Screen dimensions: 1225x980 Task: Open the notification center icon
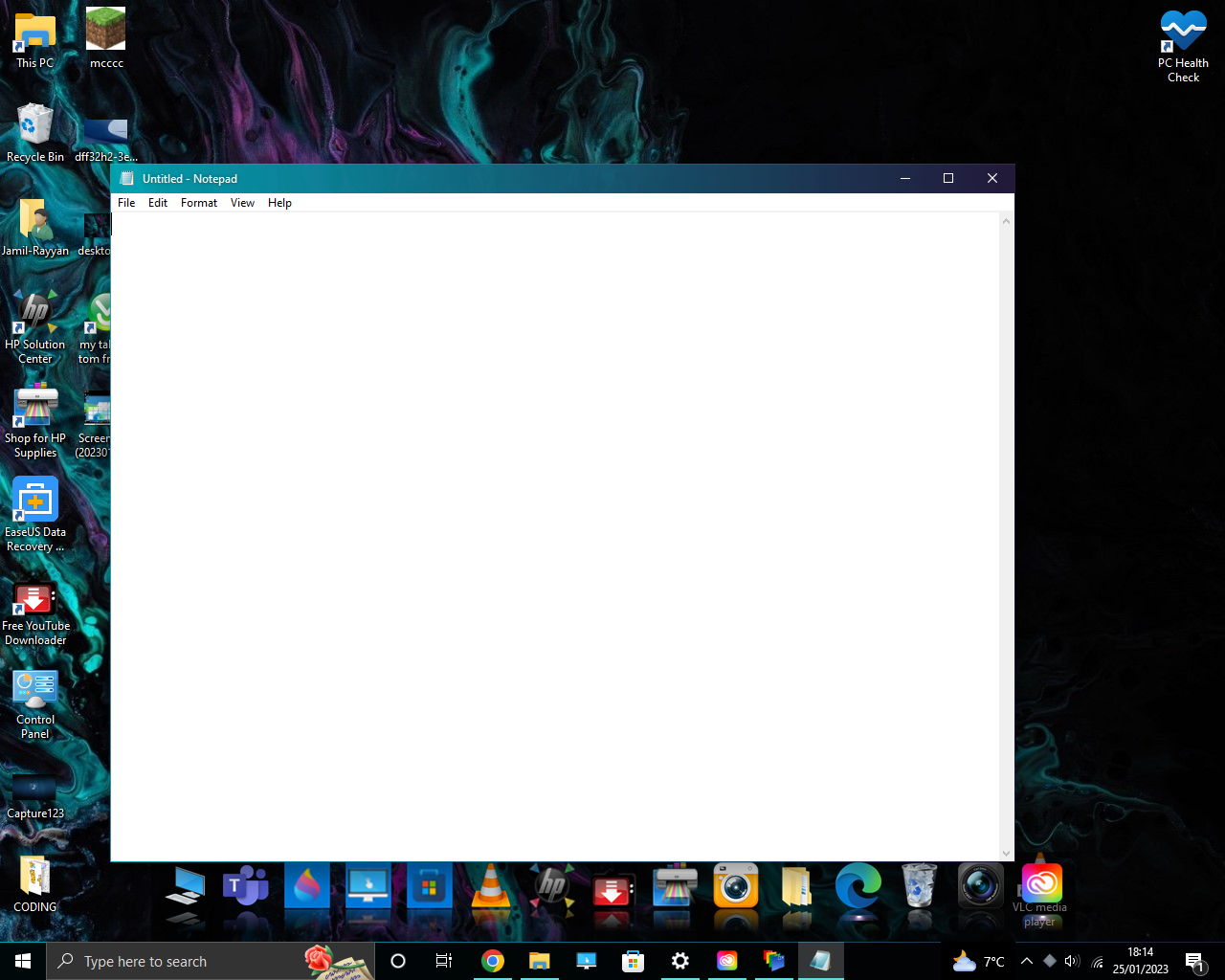click(x=1194, y=961)
